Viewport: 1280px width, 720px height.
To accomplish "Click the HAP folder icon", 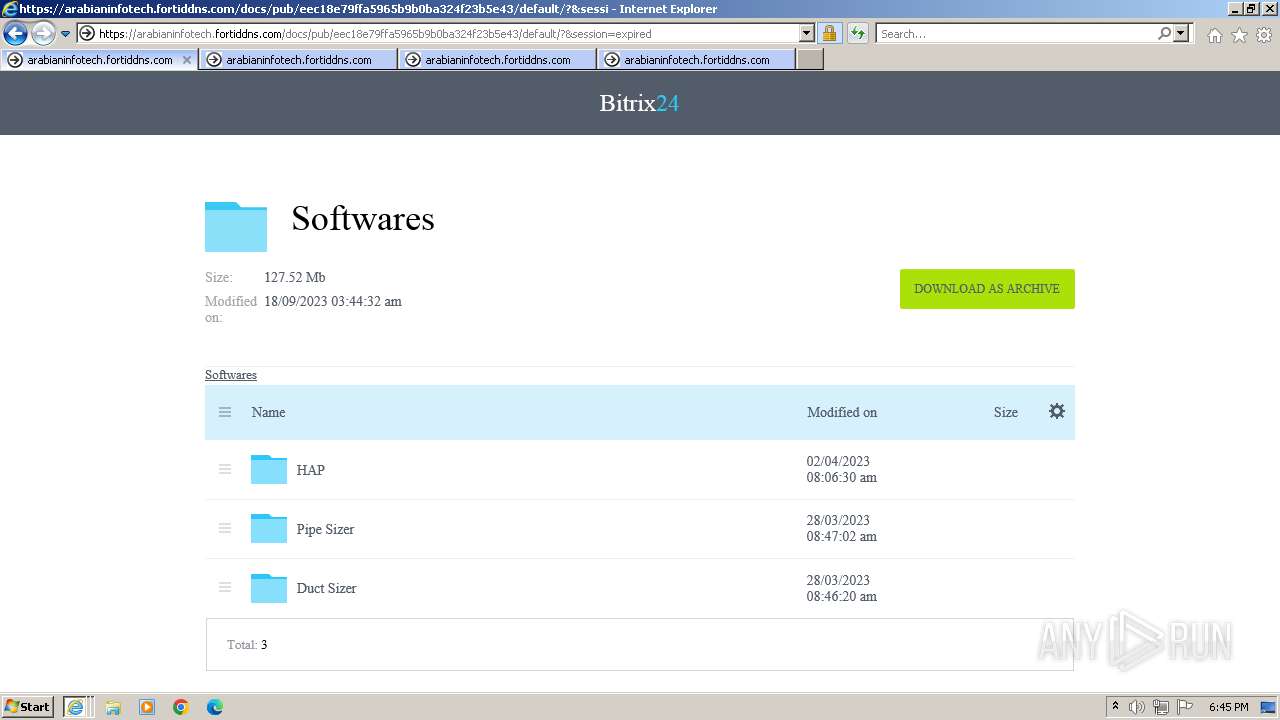I will pos(269,469).
